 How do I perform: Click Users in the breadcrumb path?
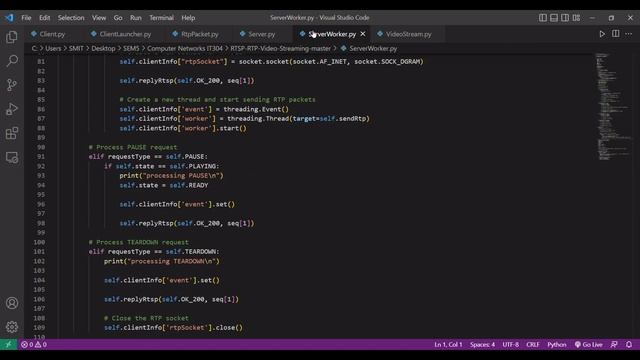click(x=53, y=49)
